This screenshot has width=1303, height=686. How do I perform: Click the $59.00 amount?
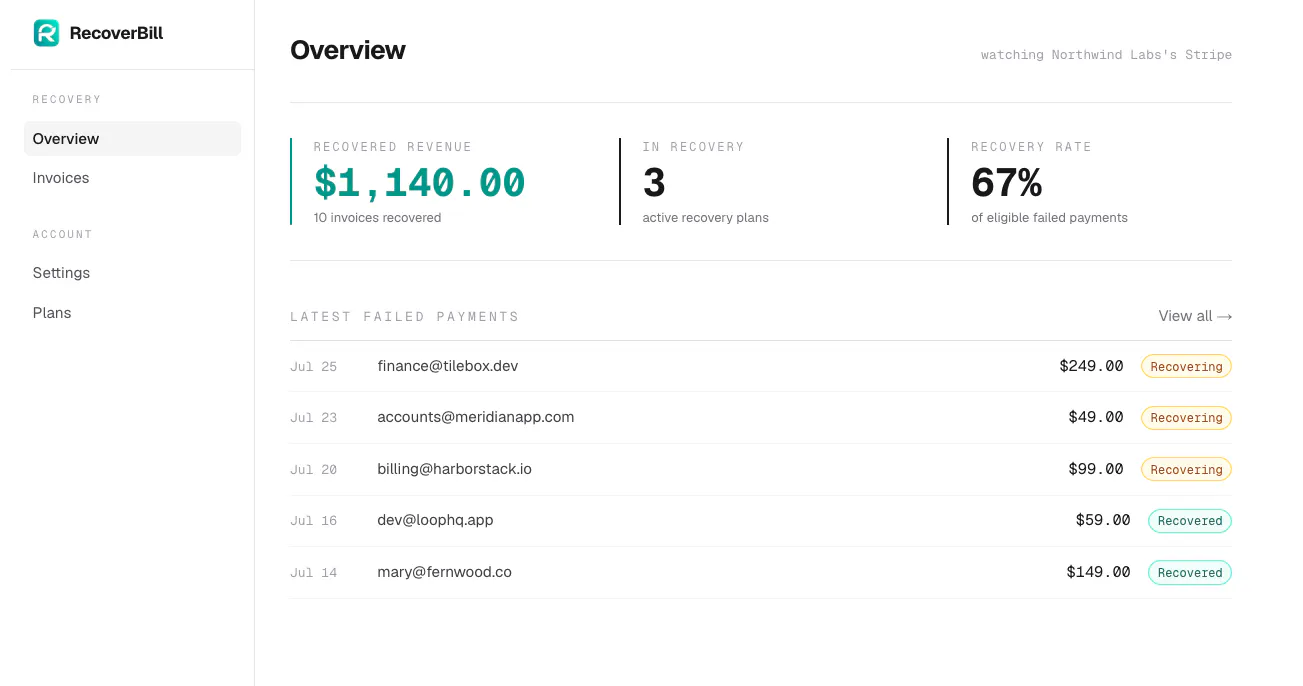[x=1103, y=520]
